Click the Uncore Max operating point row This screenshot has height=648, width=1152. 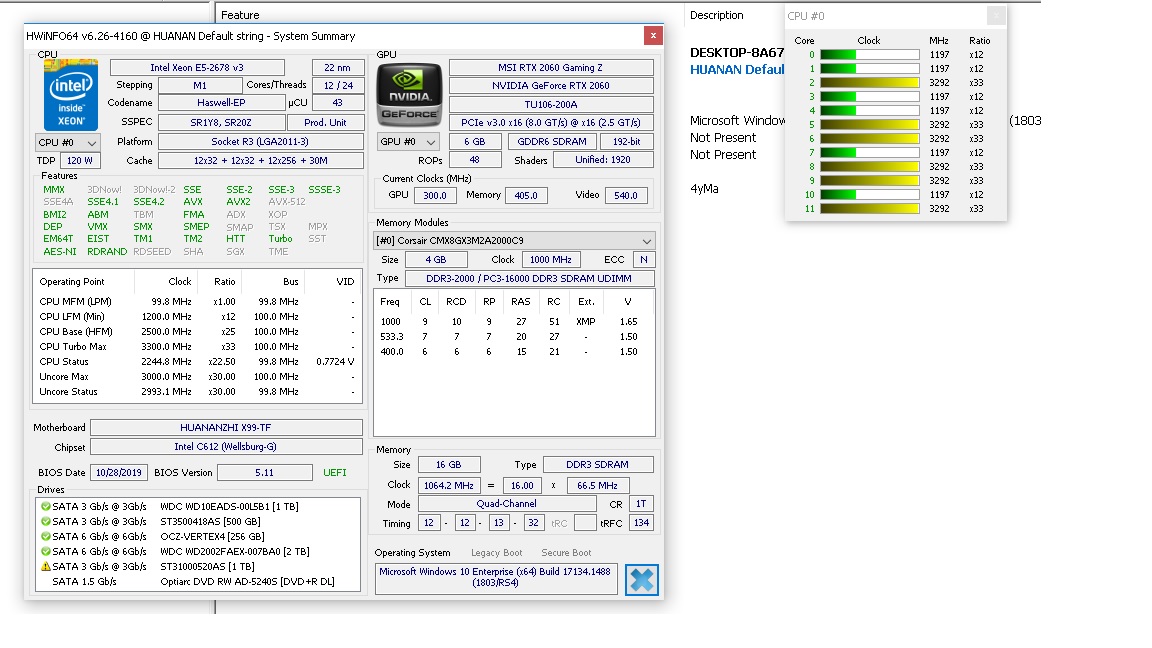(x=198, y=377)
